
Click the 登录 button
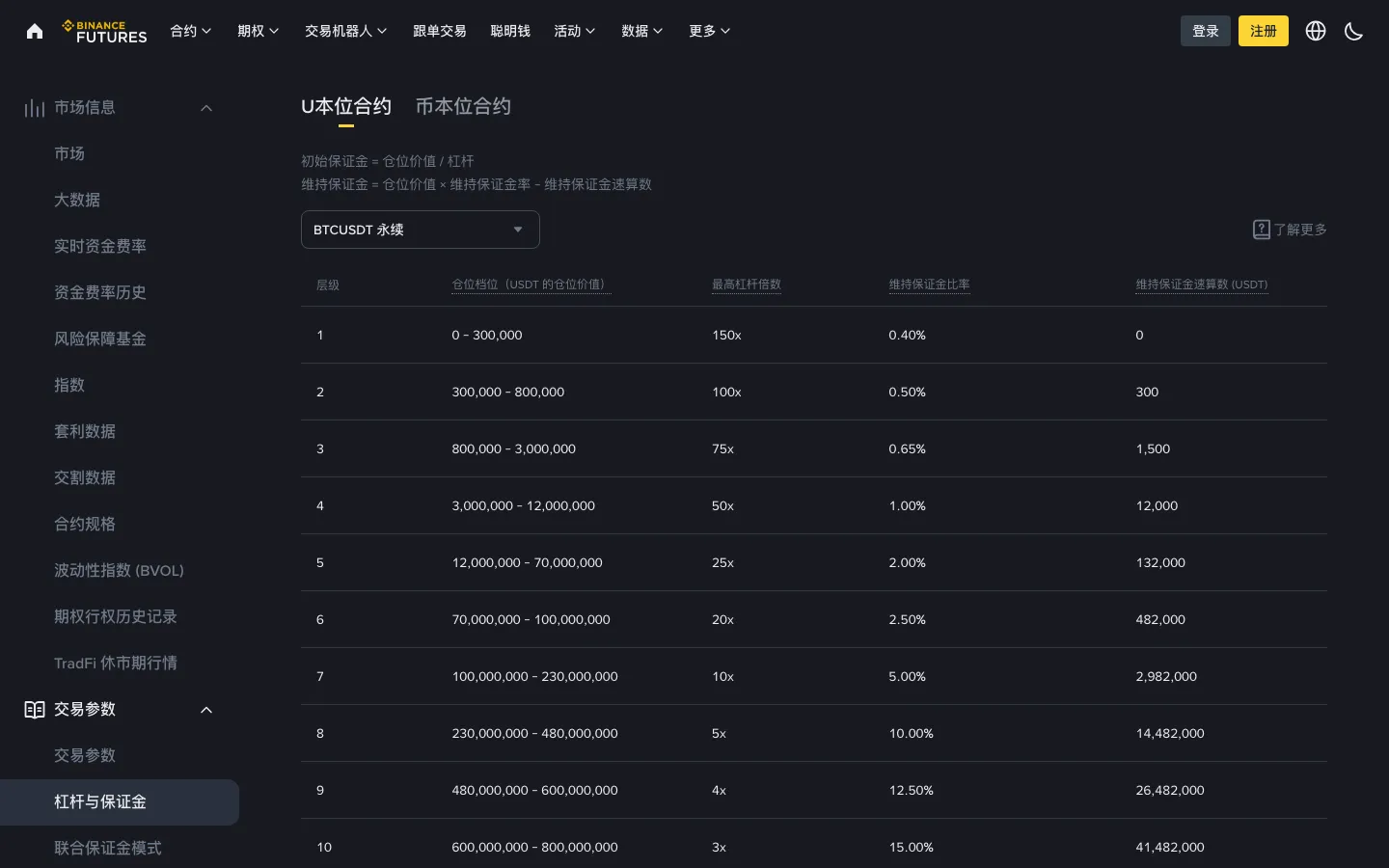pos(1206,31)
